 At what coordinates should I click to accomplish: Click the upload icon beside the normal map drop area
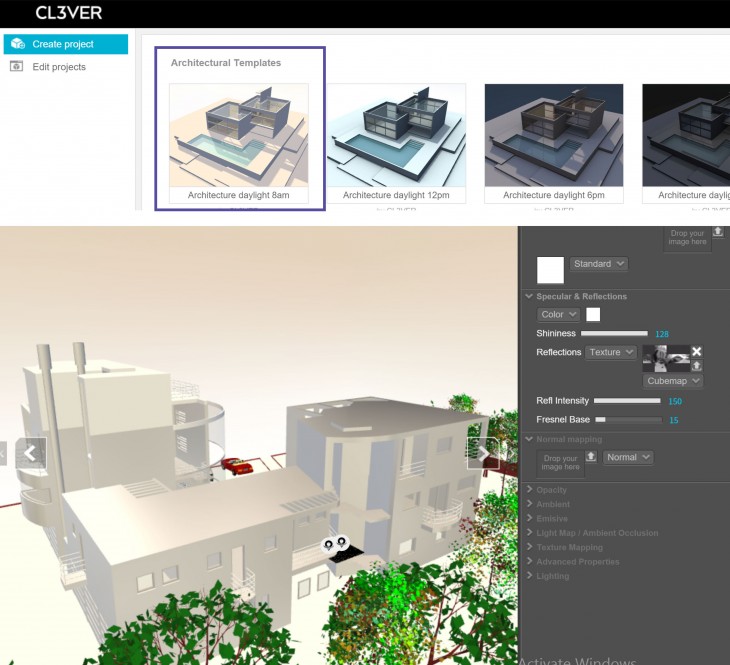coord(591,457)
